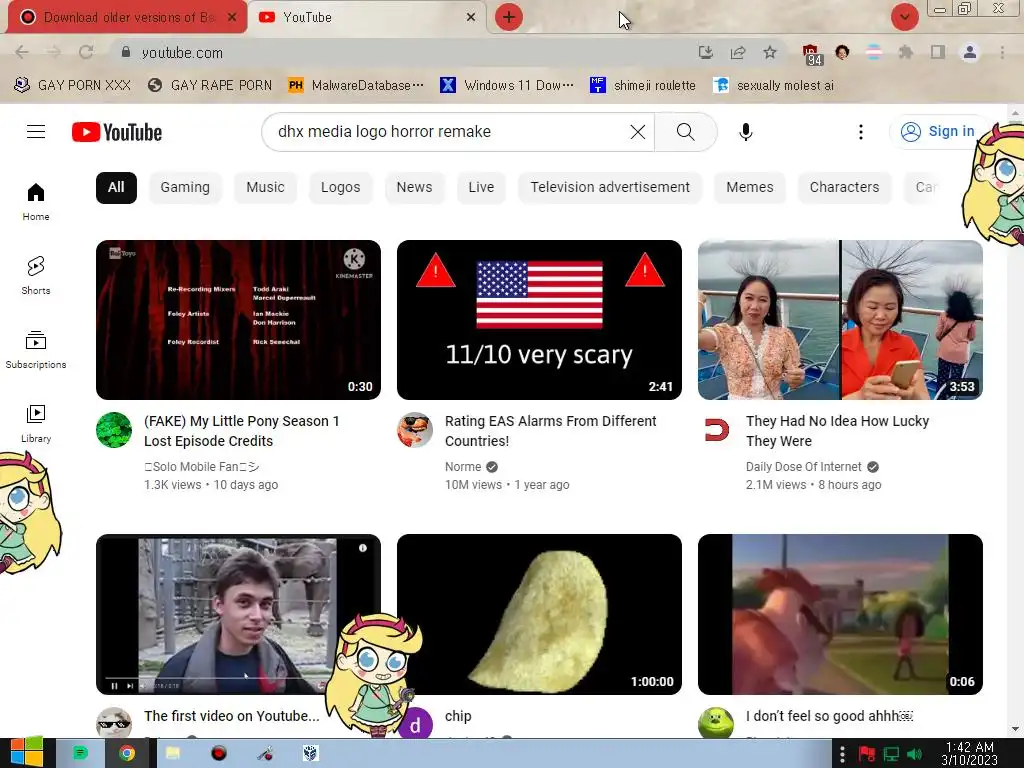The height and width of the screenshot is (768, 1024).
Task: Open a new tab with the plus
Action: point(509,17)
